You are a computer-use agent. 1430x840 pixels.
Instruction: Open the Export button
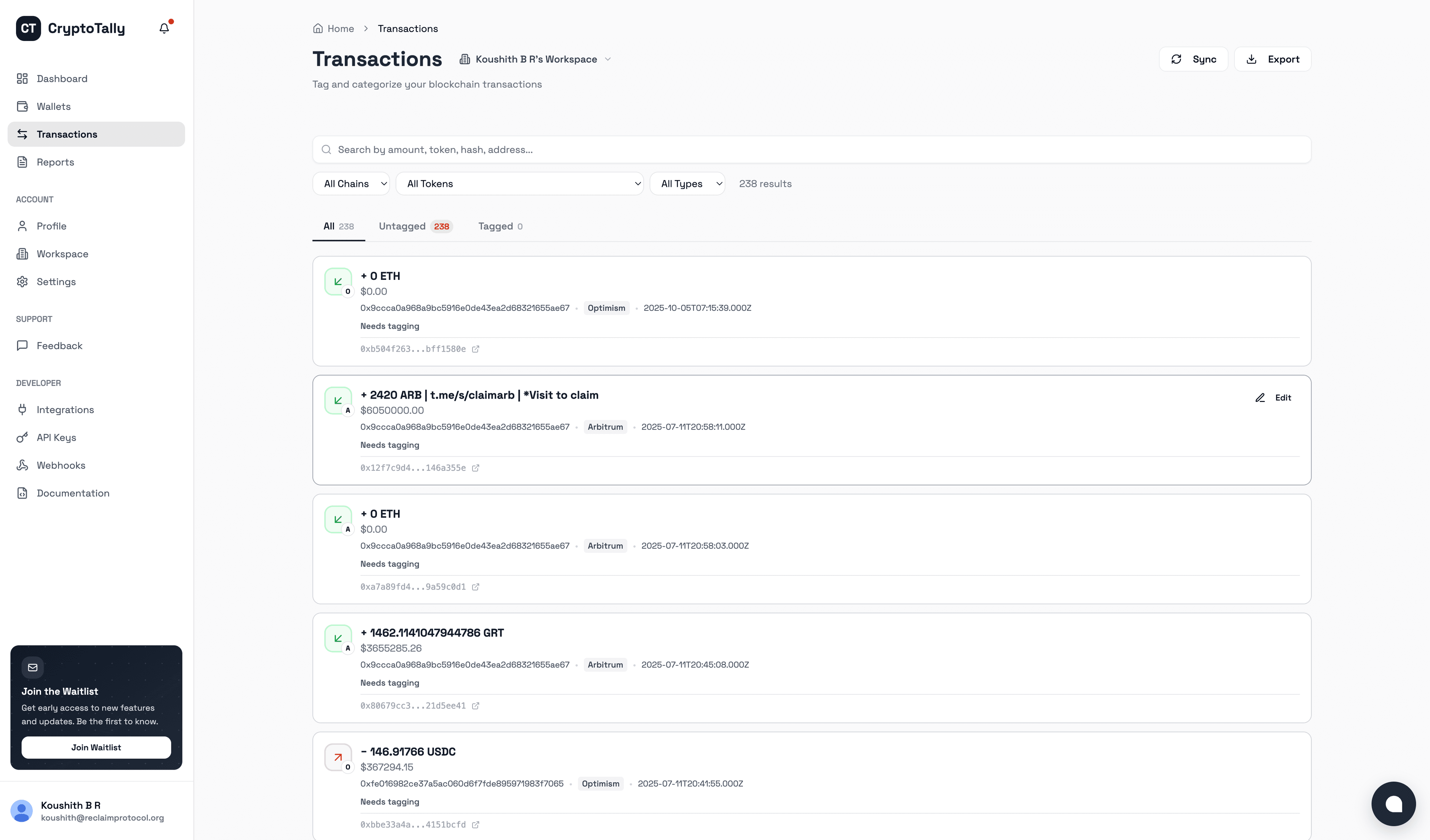[1273, 59]
